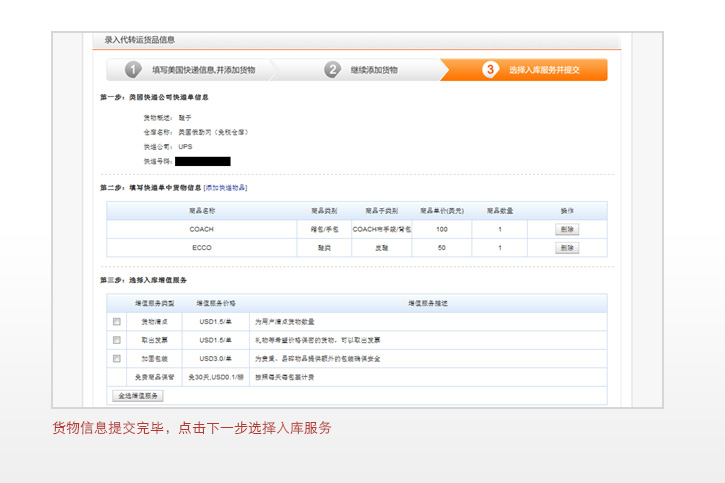725x483 pixels.
Task: Tick the 取出发票 service checkbox
Action: click(x=117, y=340)
